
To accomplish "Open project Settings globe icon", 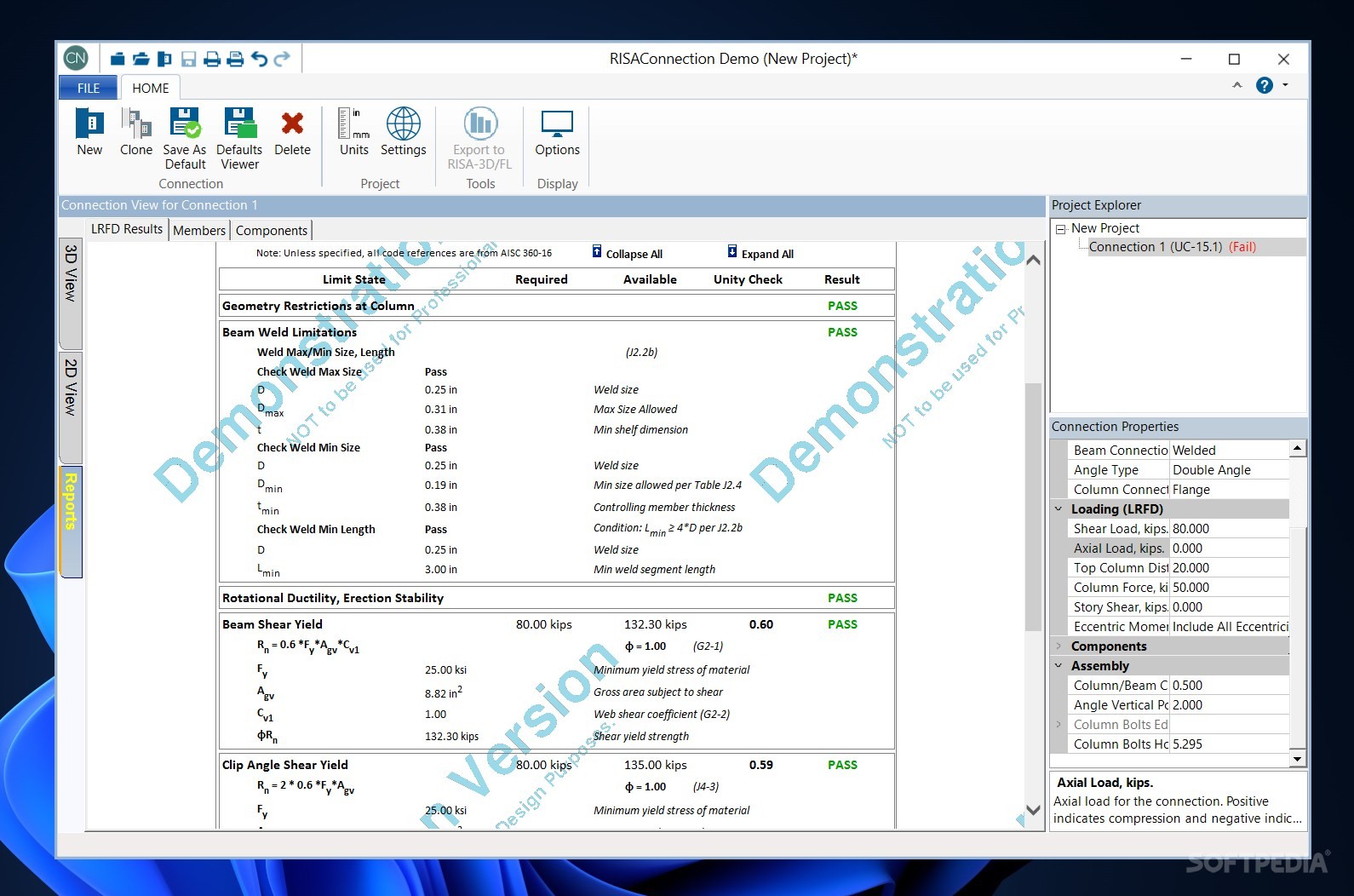I will coord(403,132).
